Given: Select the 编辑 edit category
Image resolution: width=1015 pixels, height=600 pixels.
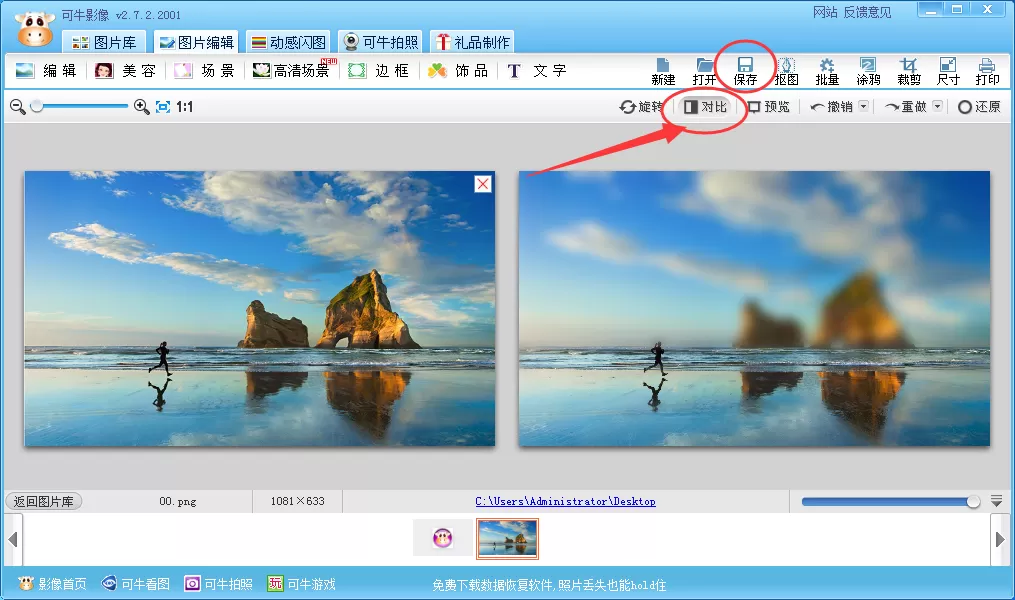Looking at the screenshot, I should (x=45, y=71).
